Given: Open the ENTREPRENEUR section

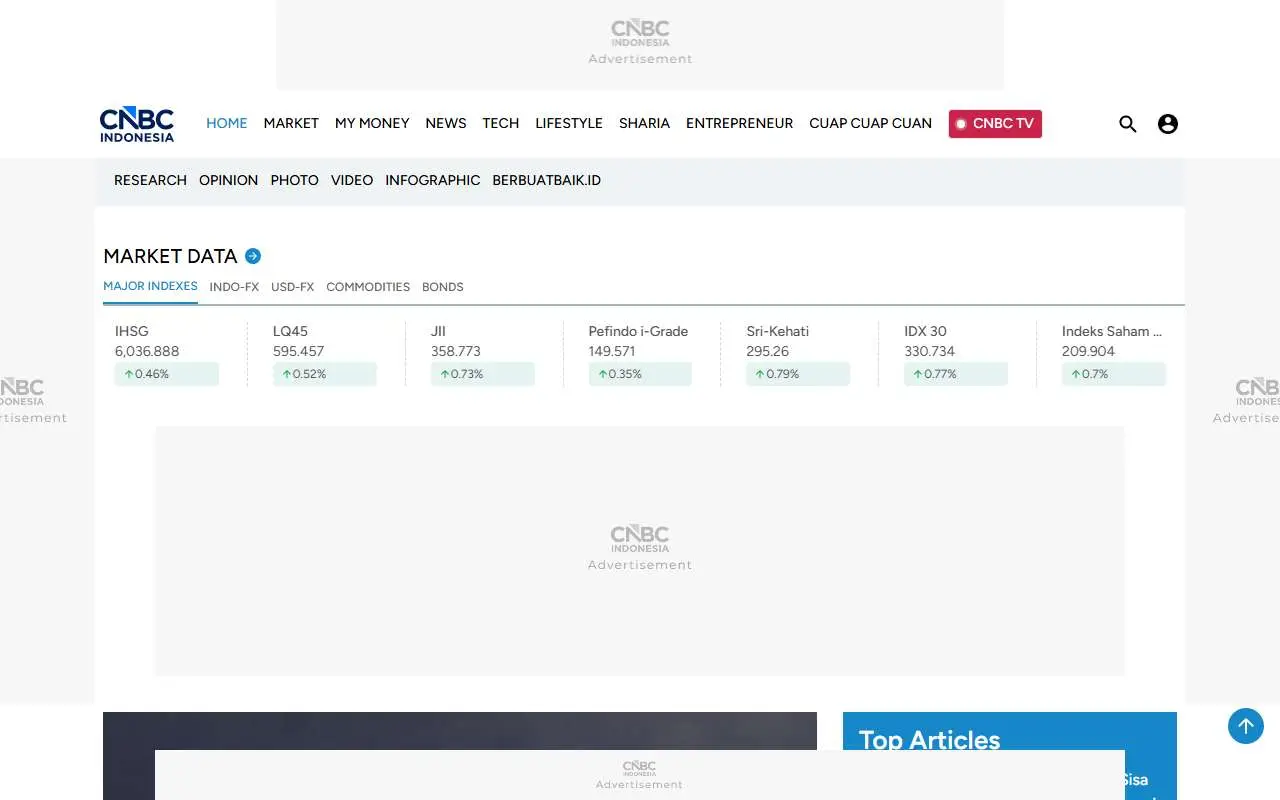Looking at the screenshot, I should coord(739,123).
